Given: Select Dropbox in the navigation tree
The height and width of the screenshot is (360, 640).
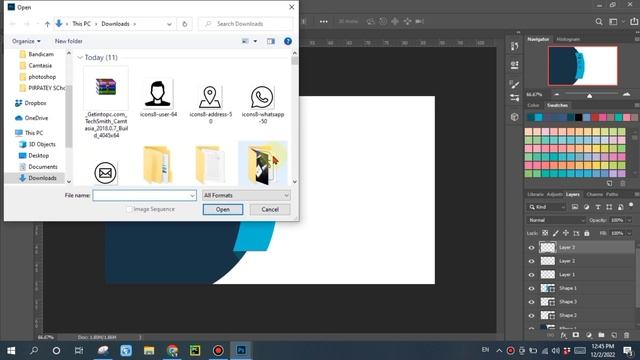Looking at the screenshot, I should [36, 103].
